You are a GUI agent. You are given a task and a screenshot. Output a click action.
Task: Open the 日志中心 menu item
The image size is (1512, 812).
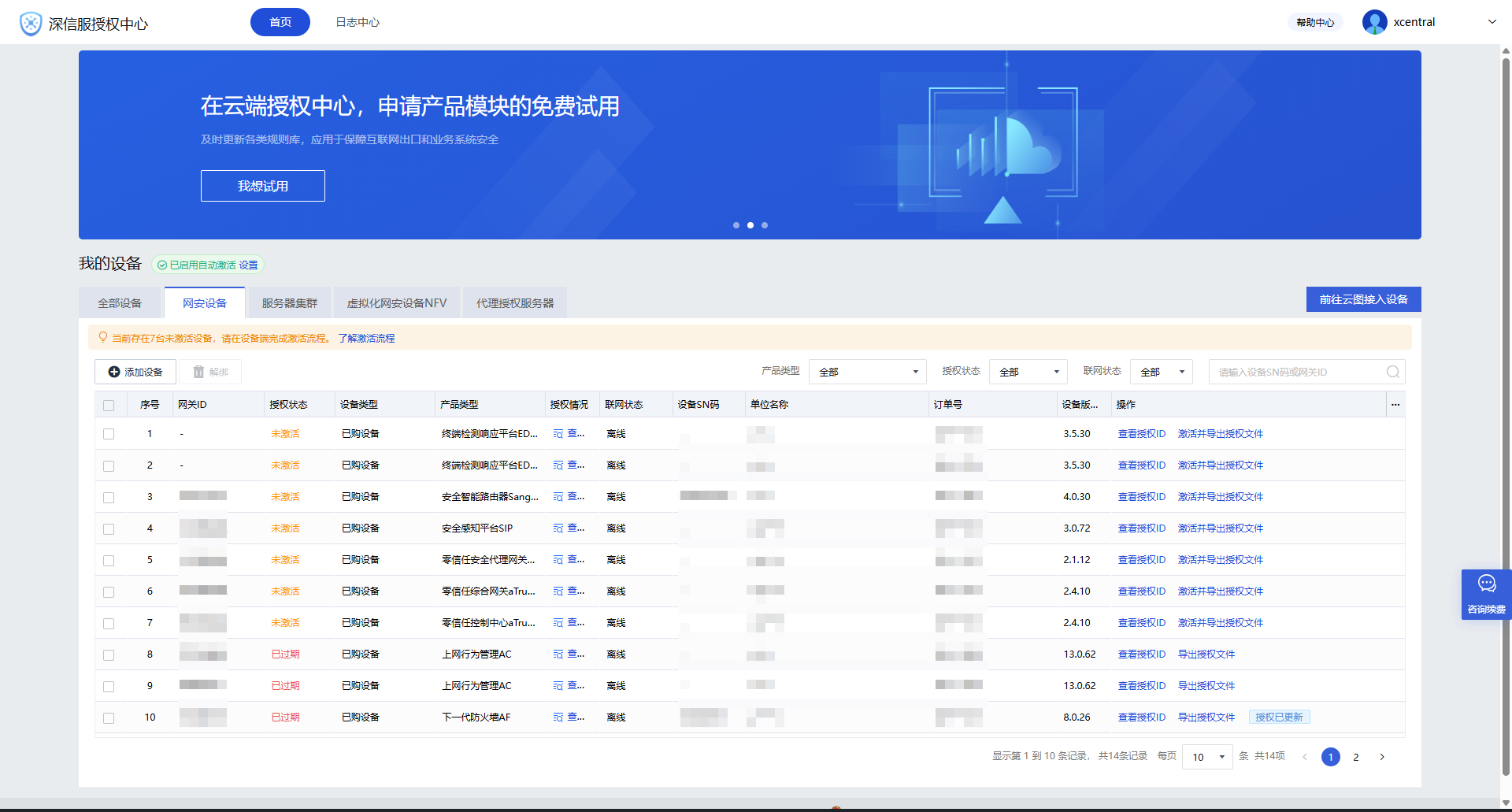pos(358,22)
